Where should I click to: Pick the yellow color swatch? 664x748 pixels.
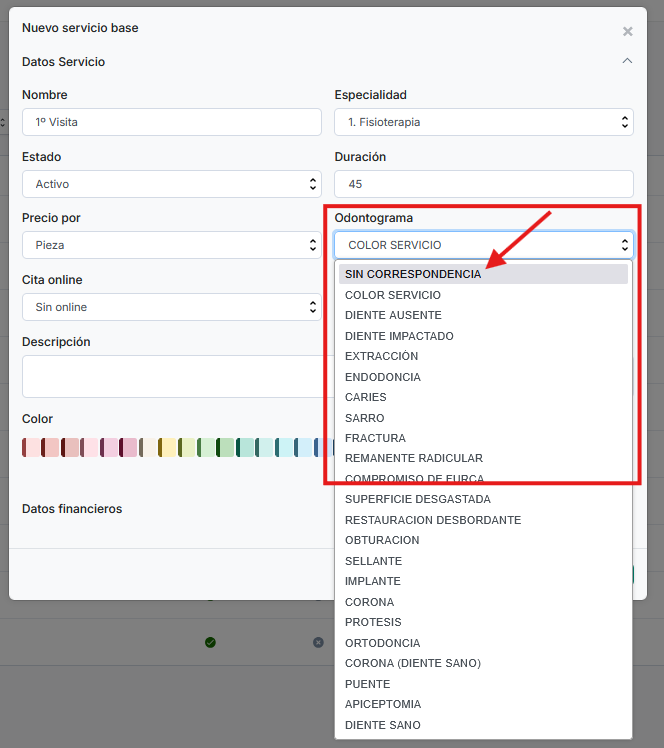coord(168,447)
